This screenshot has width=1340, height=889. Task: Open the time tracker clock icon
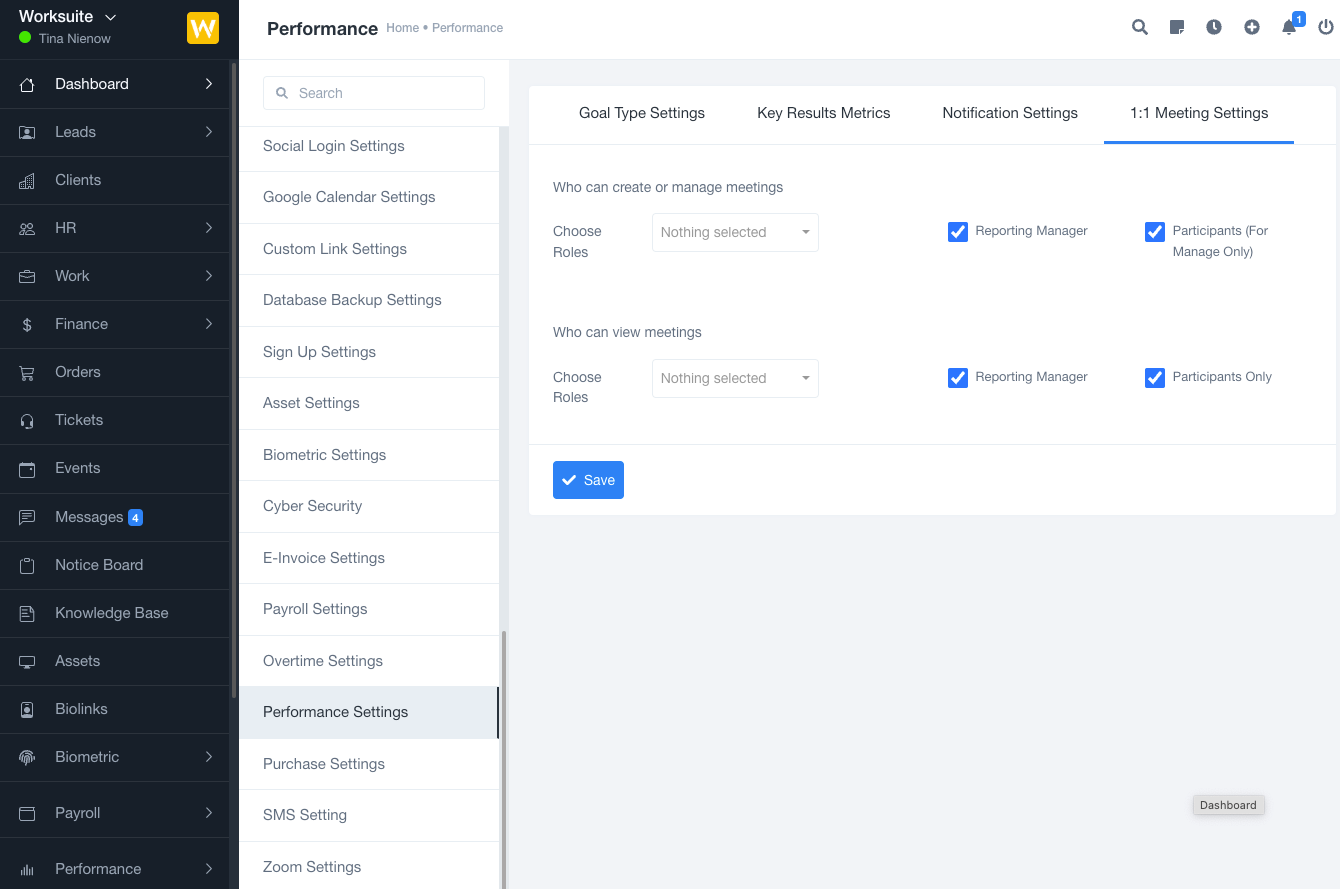pyautogui.click(x=1214, y=27)
